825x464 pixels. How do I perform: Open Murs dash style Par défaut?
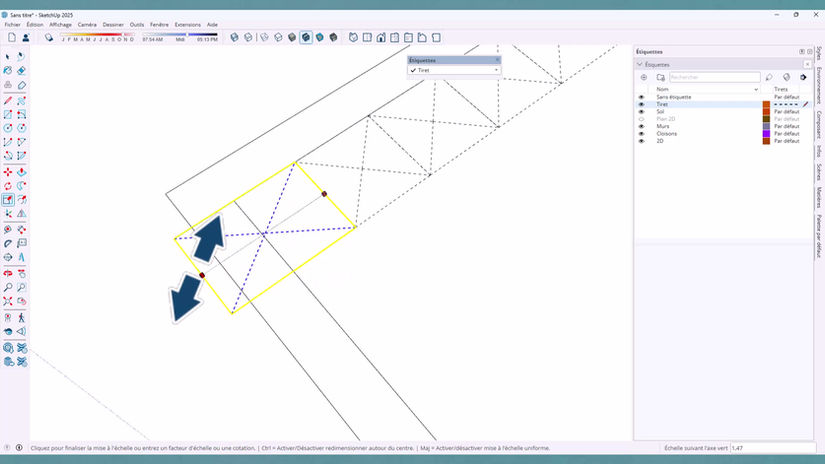click(787, 126)
